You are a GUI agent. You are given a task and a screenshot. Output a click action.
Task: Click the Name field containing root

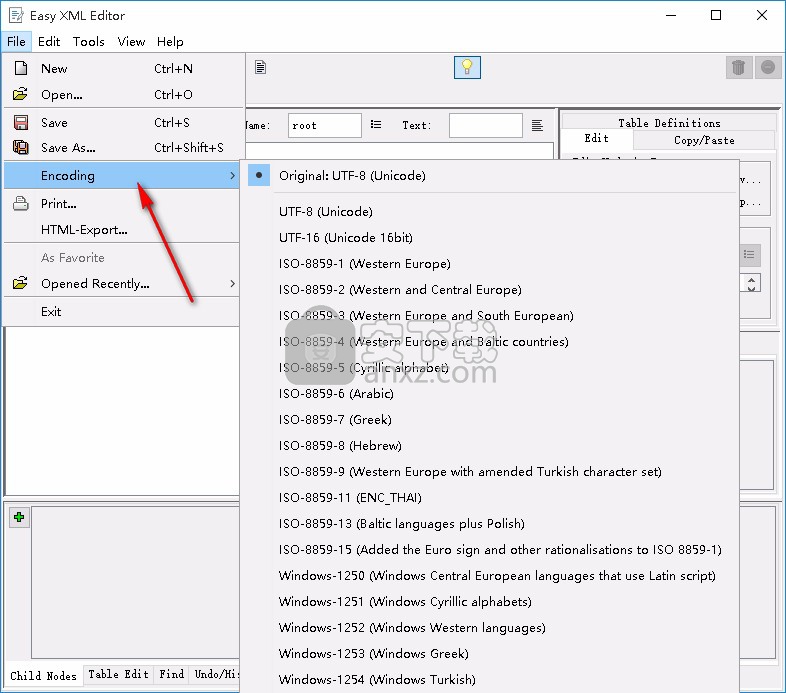325,125
